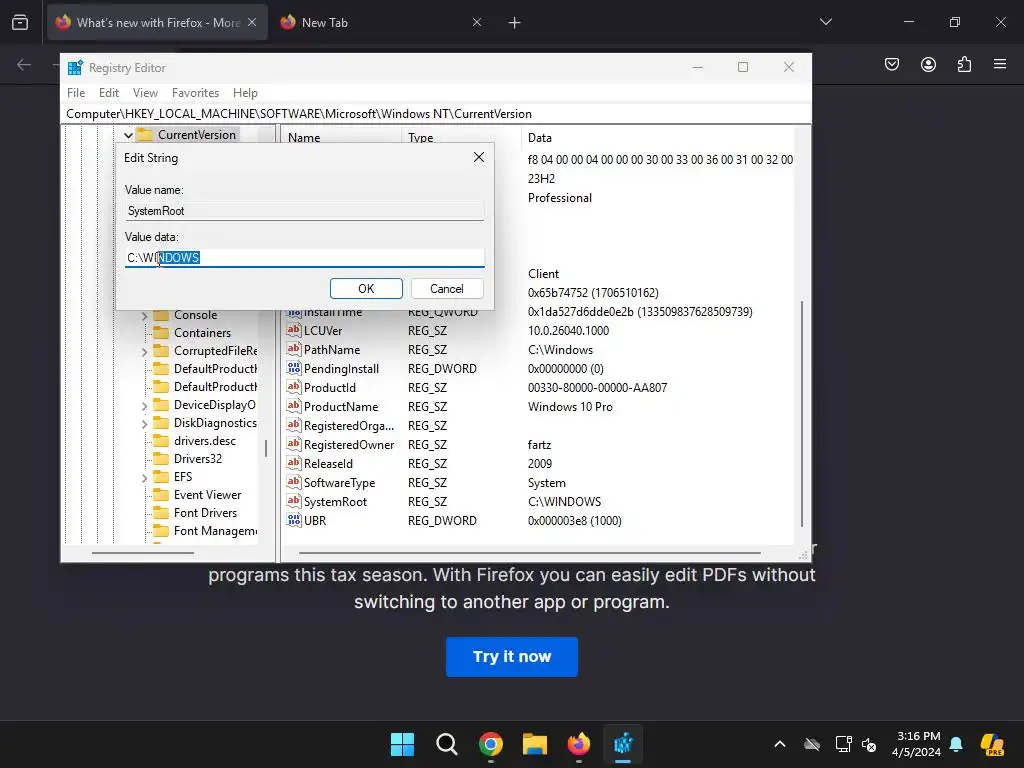Expand the Console key

(144, 315)
